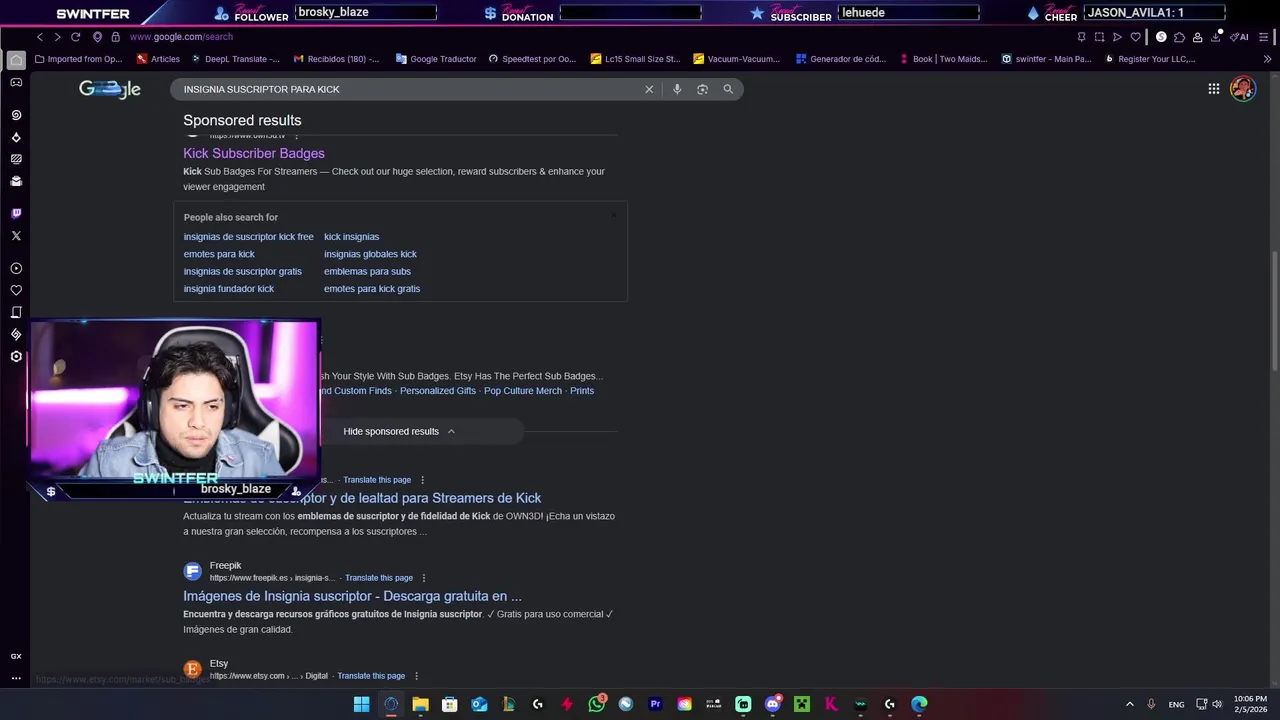Open the GX Corner gamepad icon
This screenshot has height=720, width=1280.
pyautogui.click(x=16, y=83)
